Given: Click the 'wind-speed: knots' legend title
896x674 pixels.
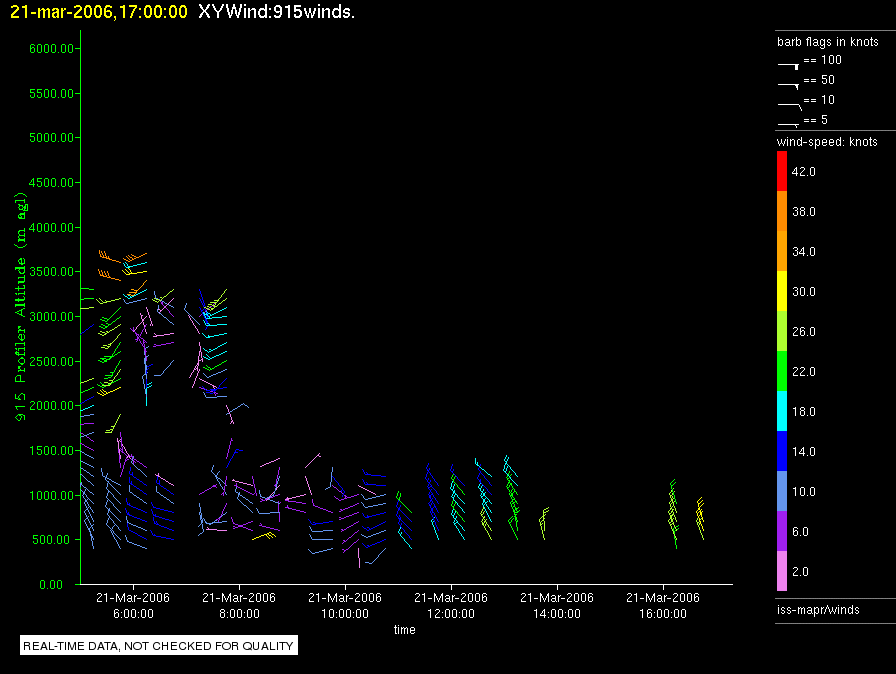Looking at the screenshot, I should pyautogui.click(x=827, y=142).
